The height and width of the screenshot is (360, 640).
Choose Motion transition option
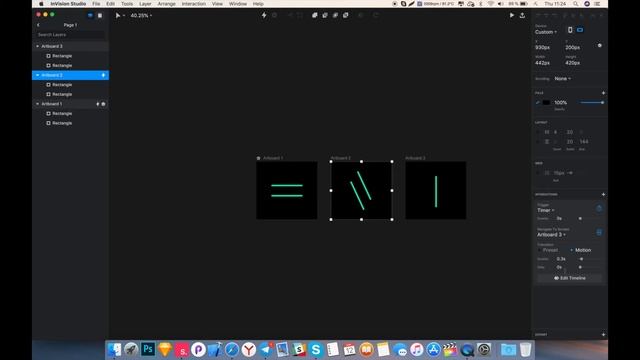pos(580,250)
